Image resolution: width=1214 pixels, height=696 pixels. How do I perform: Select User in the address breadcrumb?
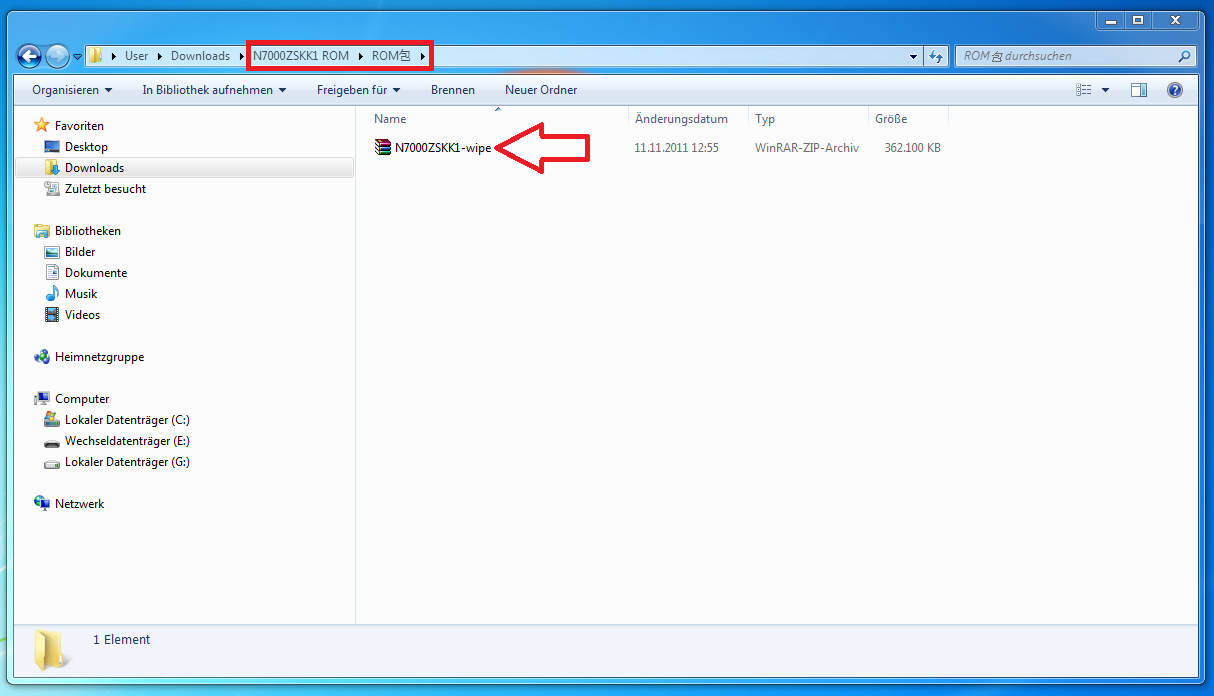point(136,56)
